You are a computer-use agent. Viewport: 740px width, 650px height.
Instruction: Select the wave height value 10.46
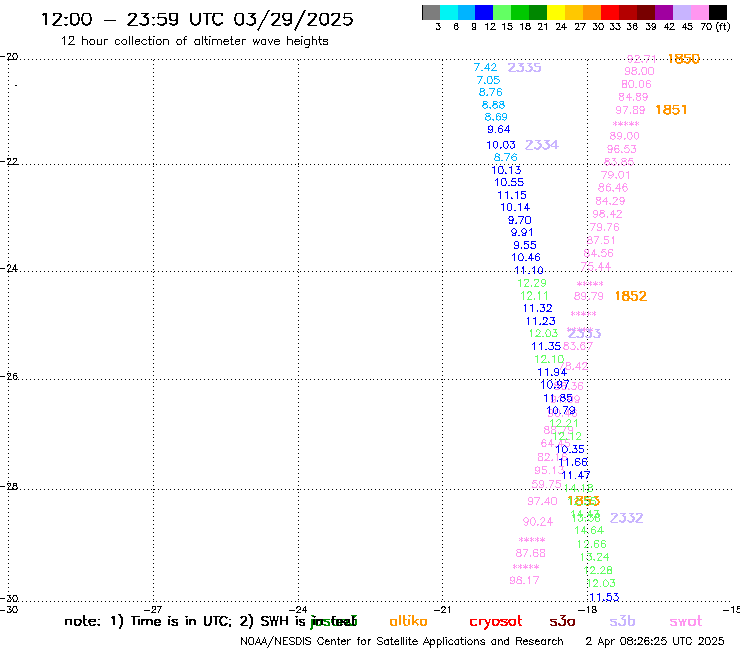tap(526, 257)
